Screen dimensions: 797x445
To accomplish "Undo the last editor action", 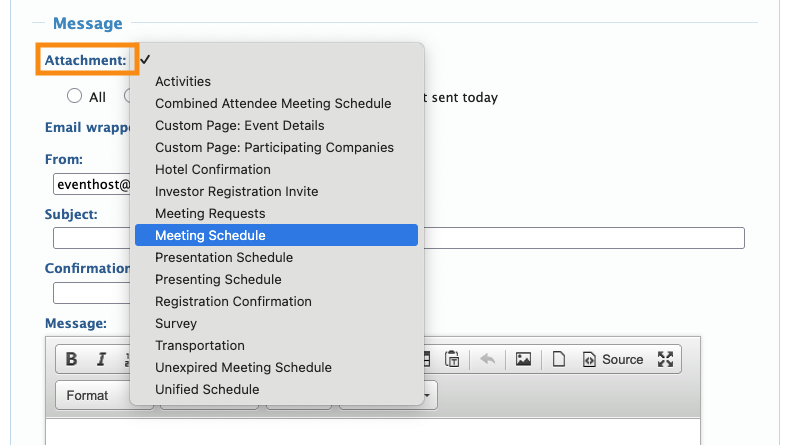I will click(487, 360).
